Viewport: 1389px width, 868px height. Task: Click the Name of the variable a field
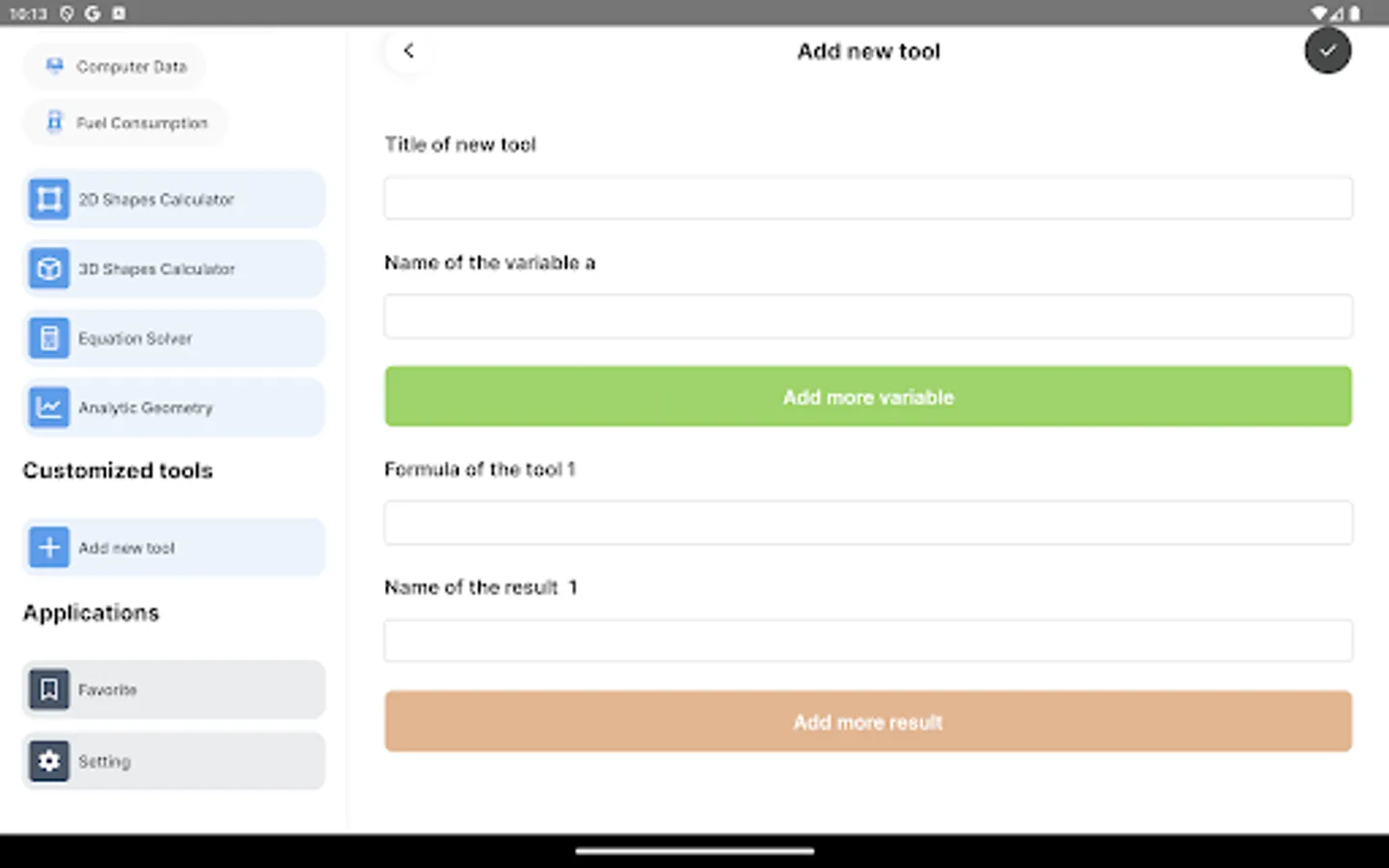coord(868,315)
